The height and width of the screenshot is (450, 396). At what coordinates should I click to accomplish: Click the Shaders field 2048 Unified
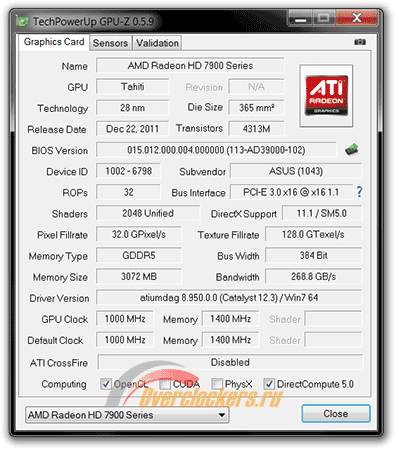(148, 213)
